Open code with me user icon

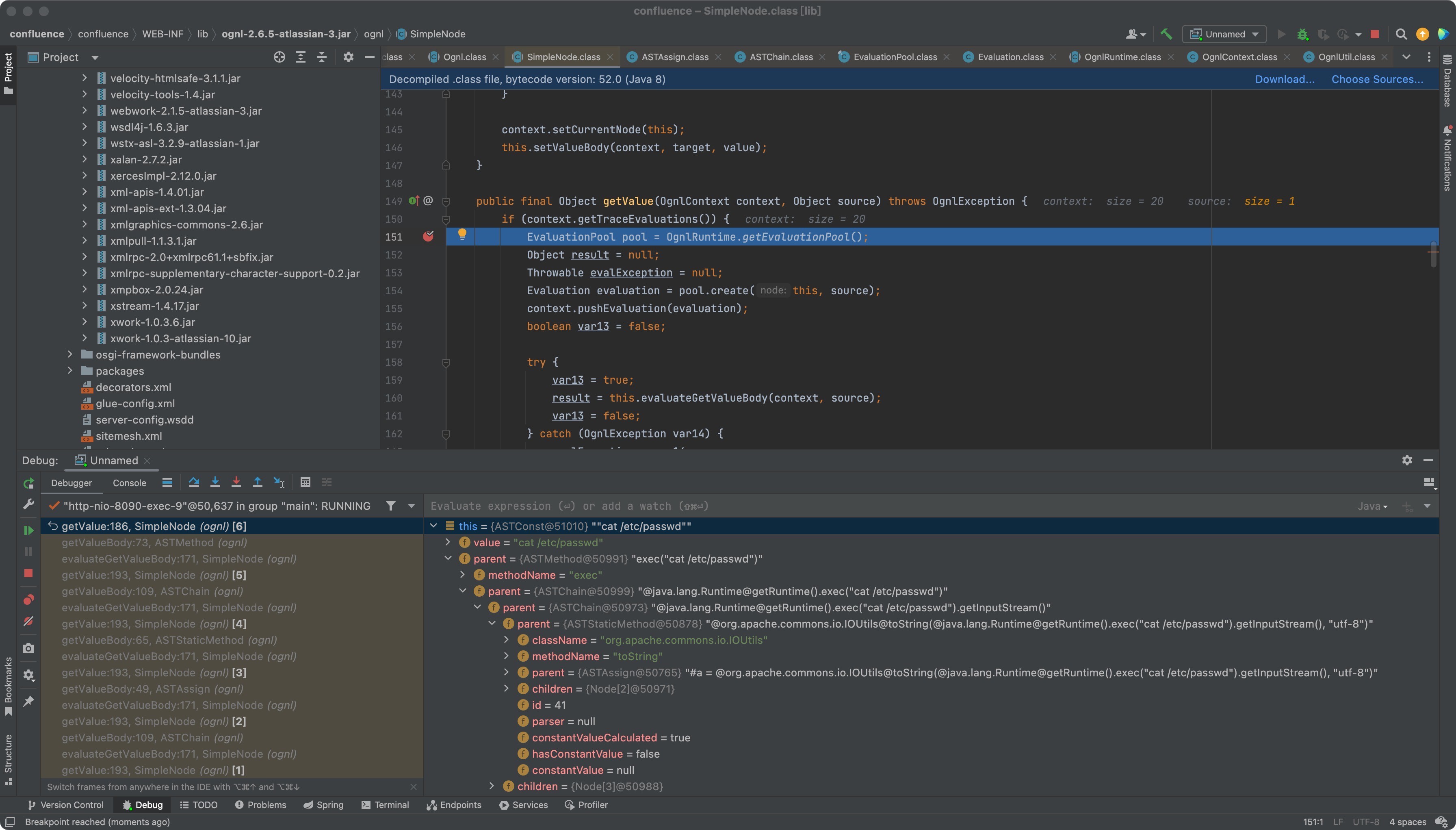(1135, 34)
